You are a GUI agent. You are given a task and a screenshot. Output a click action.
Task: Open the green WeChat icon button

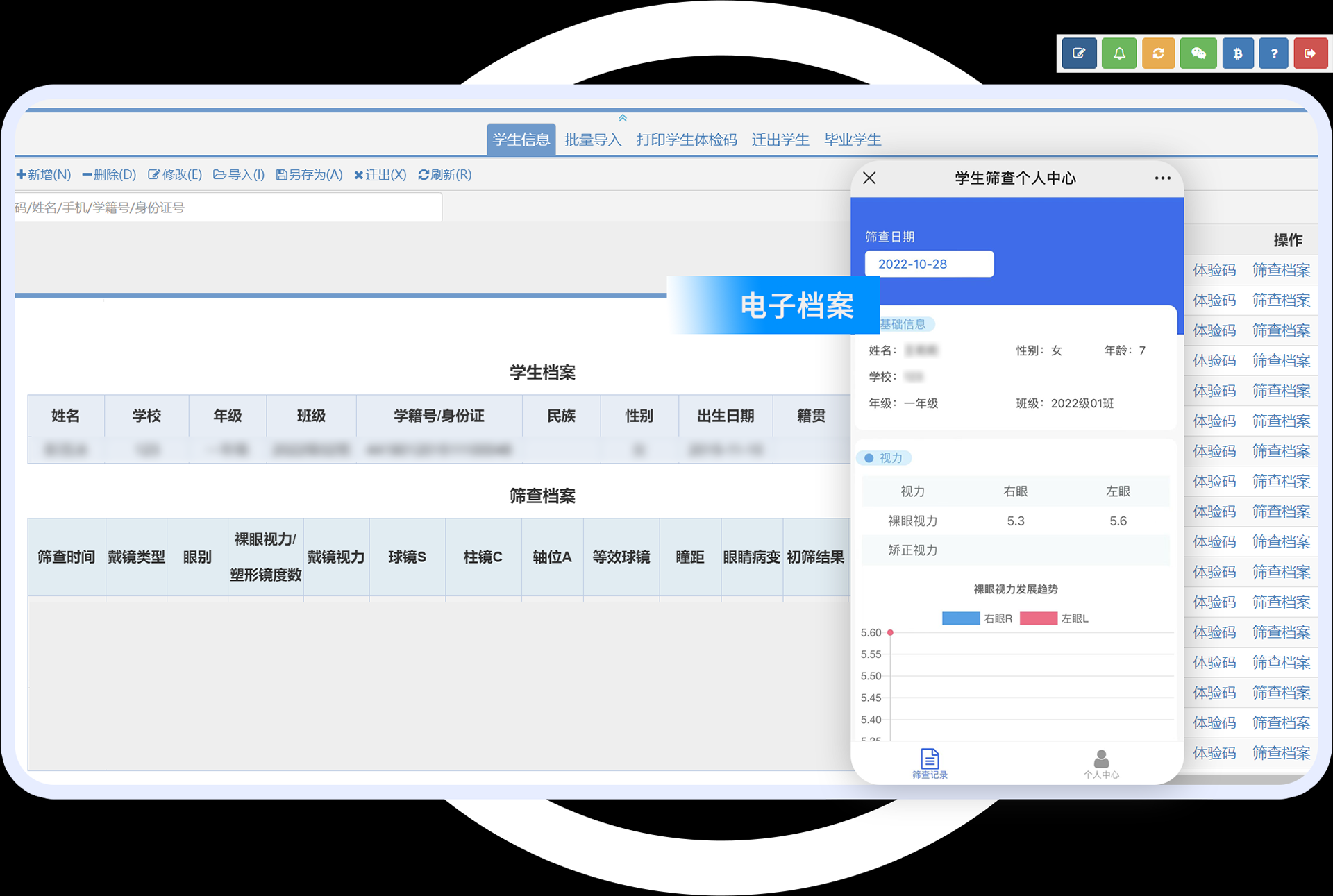click(1198, 53)
